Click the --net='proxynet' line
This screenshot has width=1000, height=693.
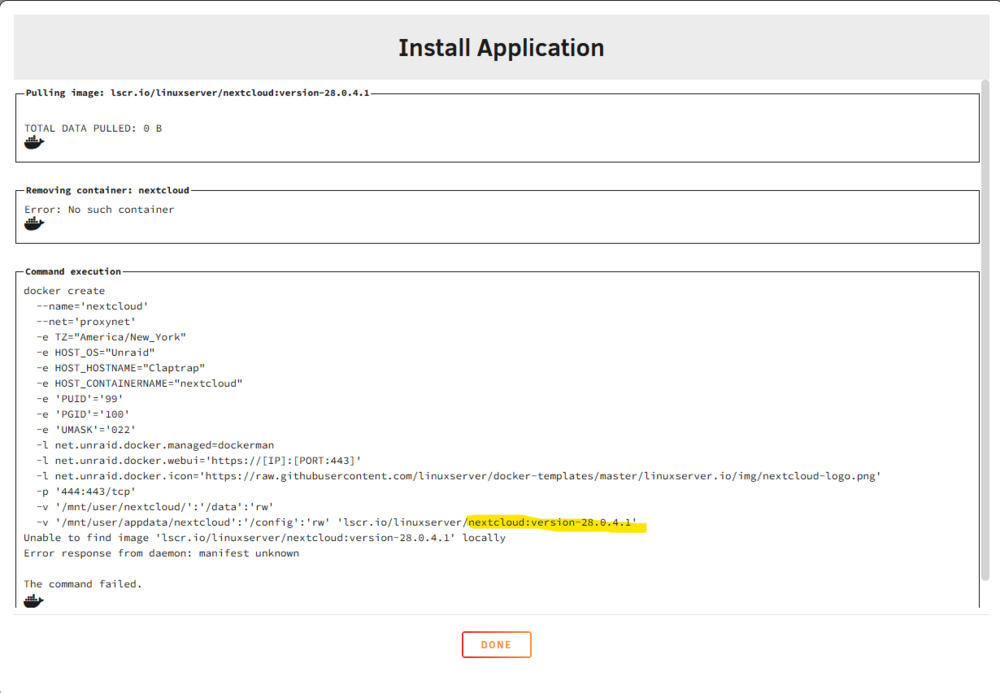[85, 321]
